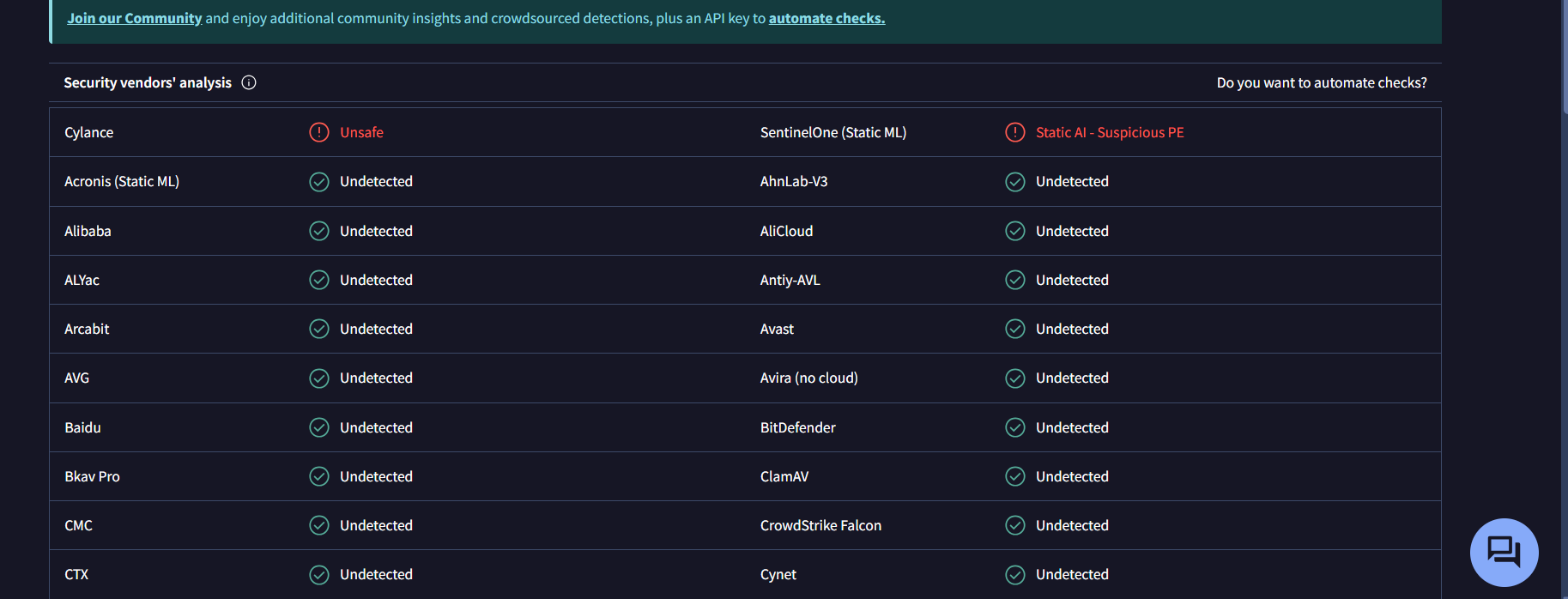The width and height of the screenshot is (1568, 599).
Task: Click the Baidu undetected checkmark icon
Action: [x=319, y=427]
